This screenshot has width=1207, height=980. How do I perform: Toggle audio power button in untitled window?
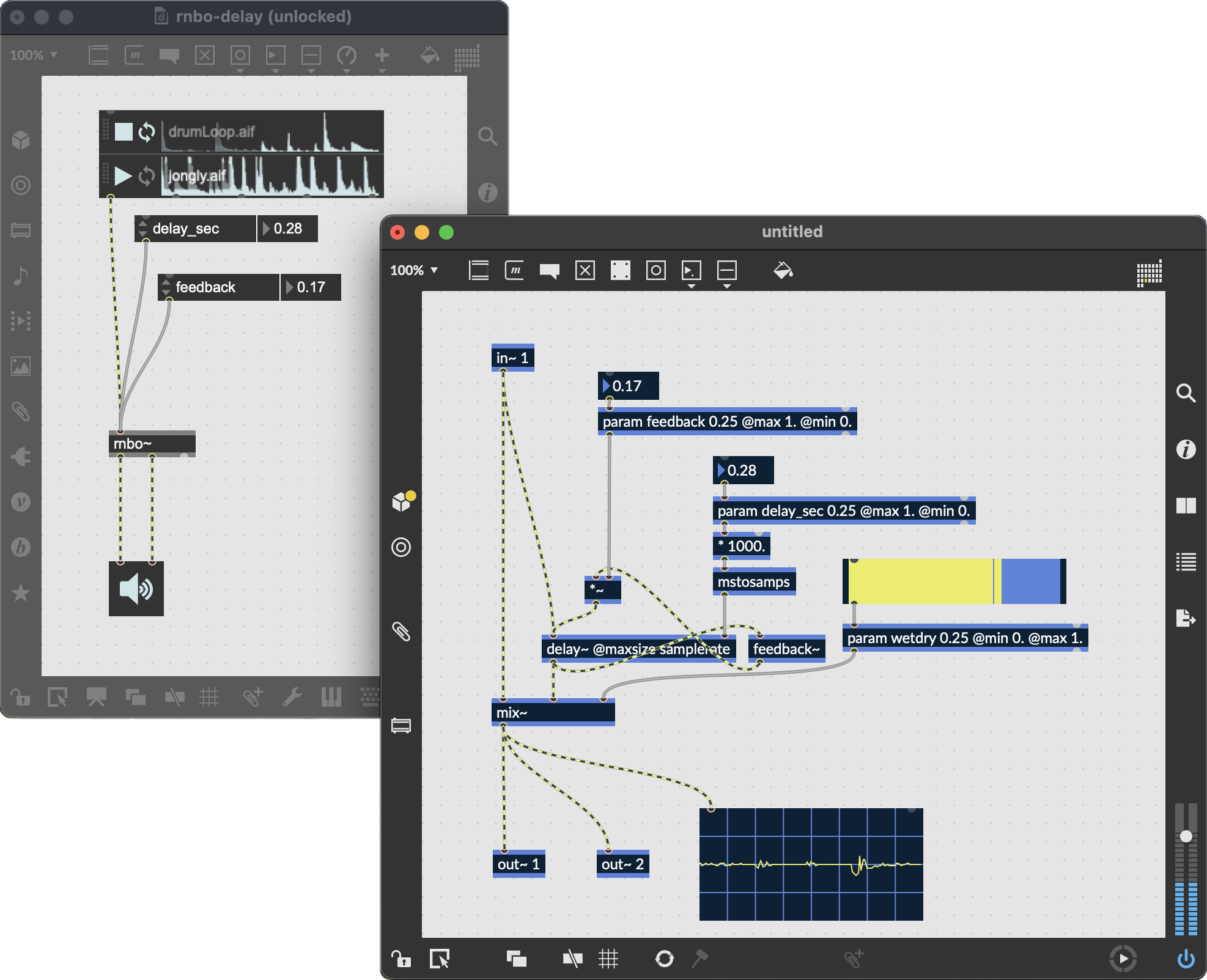coord(1186,958)
